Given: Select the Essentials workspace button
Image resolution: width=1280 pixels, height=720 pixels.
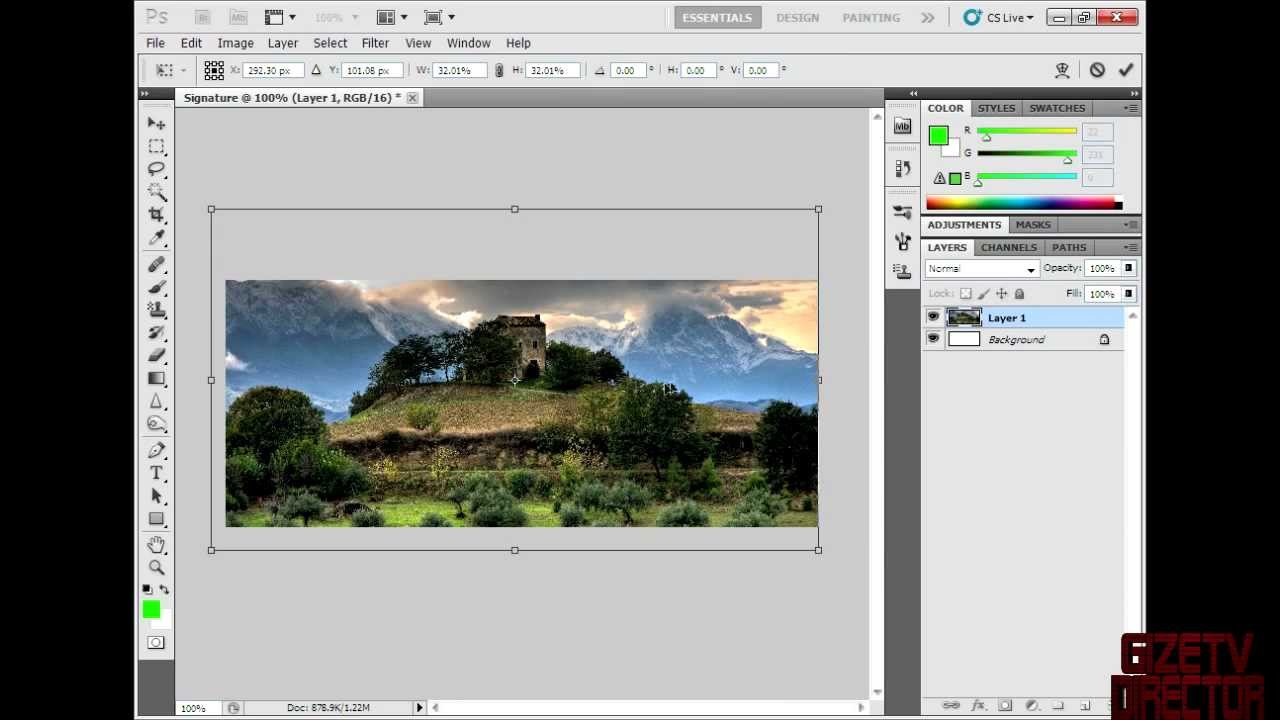Looking at the screenshot, I should click(717, 17).
